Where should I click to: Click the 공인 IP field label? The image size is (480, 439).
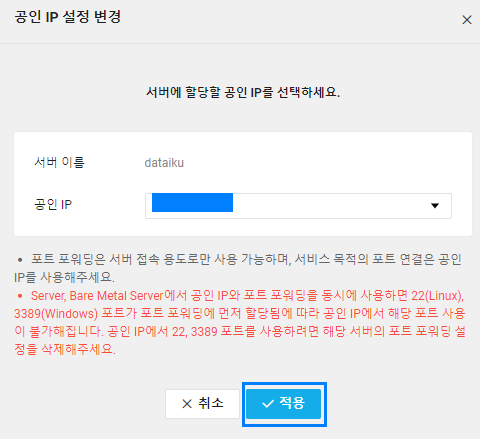tap(53, 204)
